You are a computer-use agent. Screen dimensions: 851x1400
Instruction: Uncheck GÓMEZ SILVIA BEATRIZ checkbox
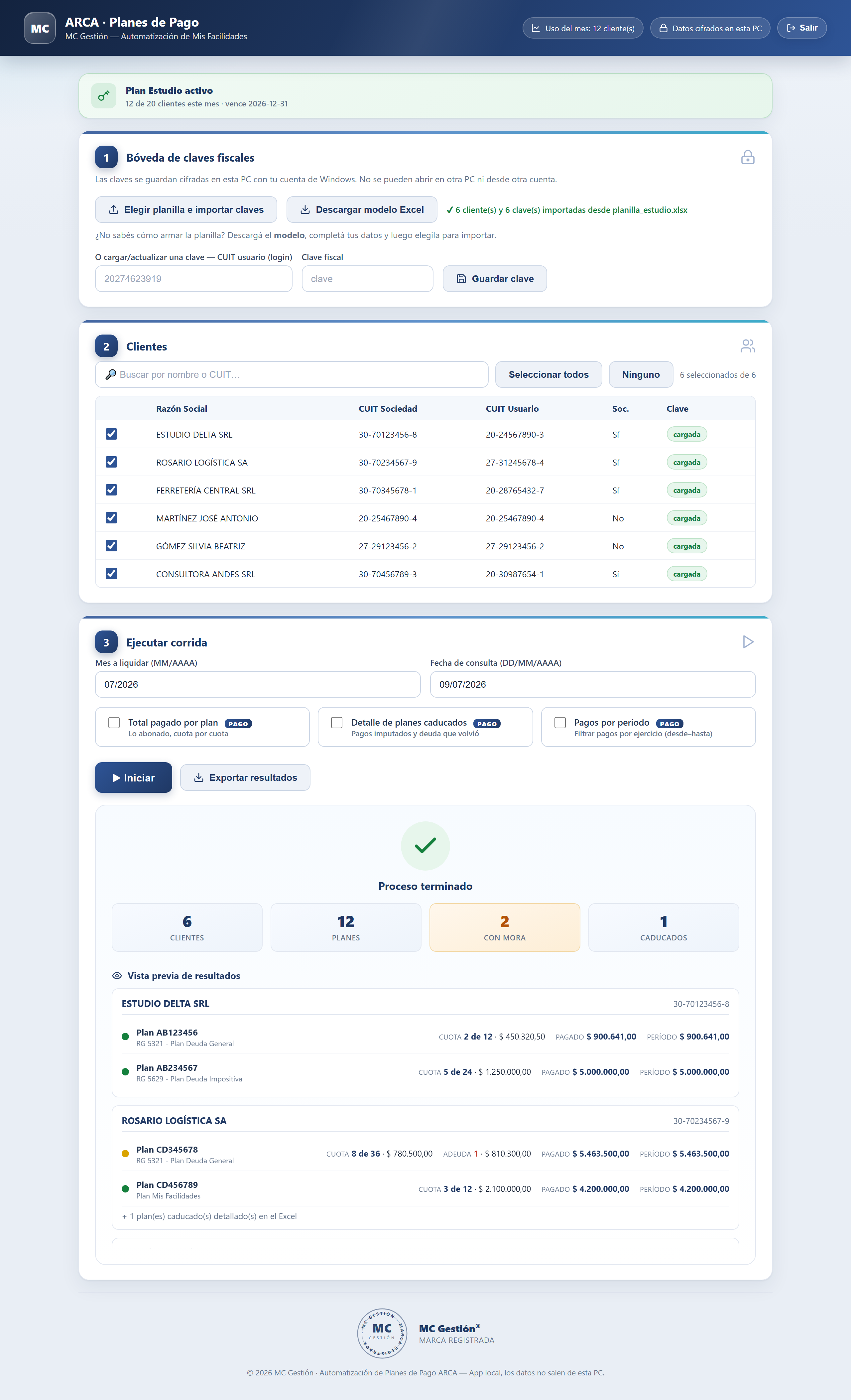[x=111, y=545]
